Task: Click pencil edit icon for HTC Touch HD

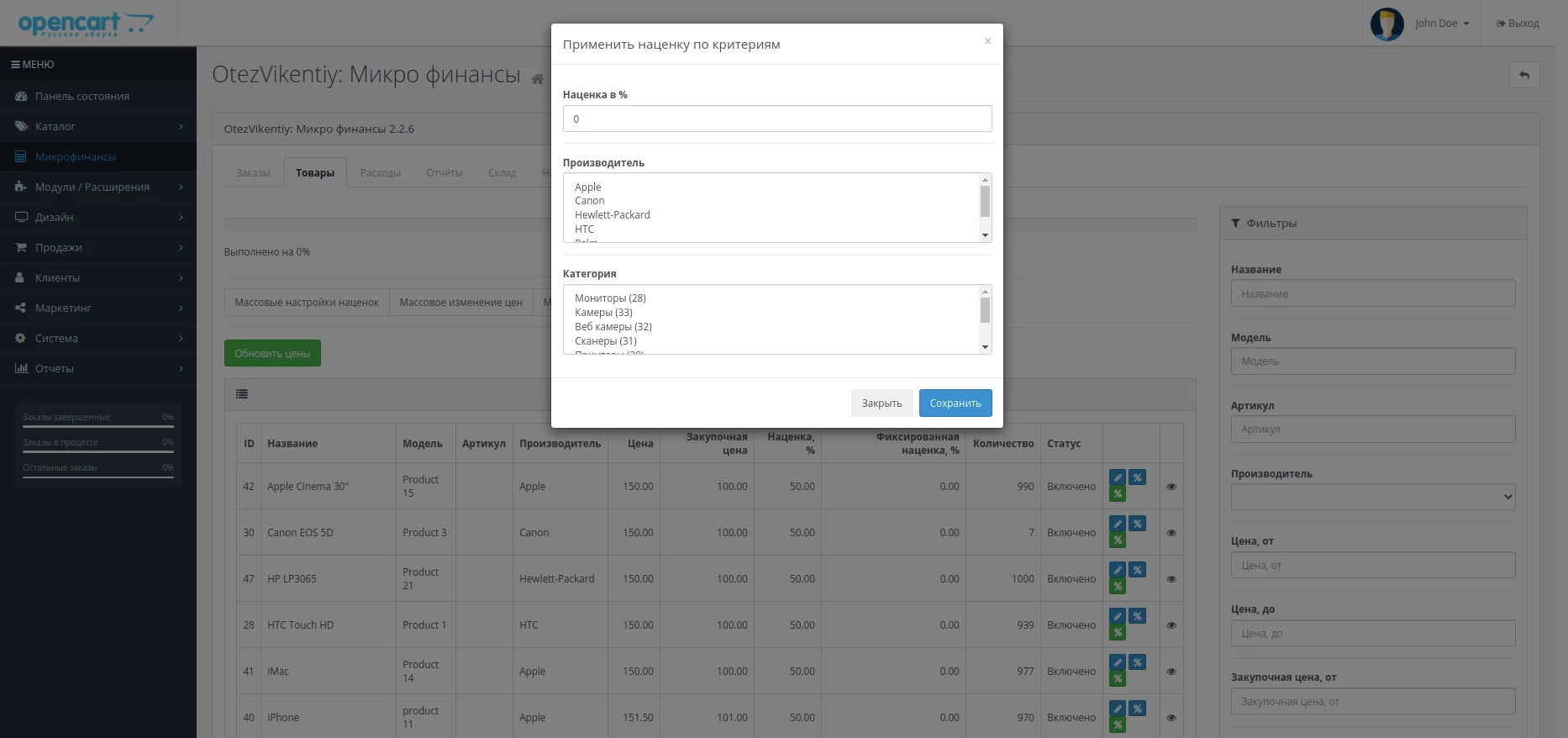Action: pos(1117,616)
